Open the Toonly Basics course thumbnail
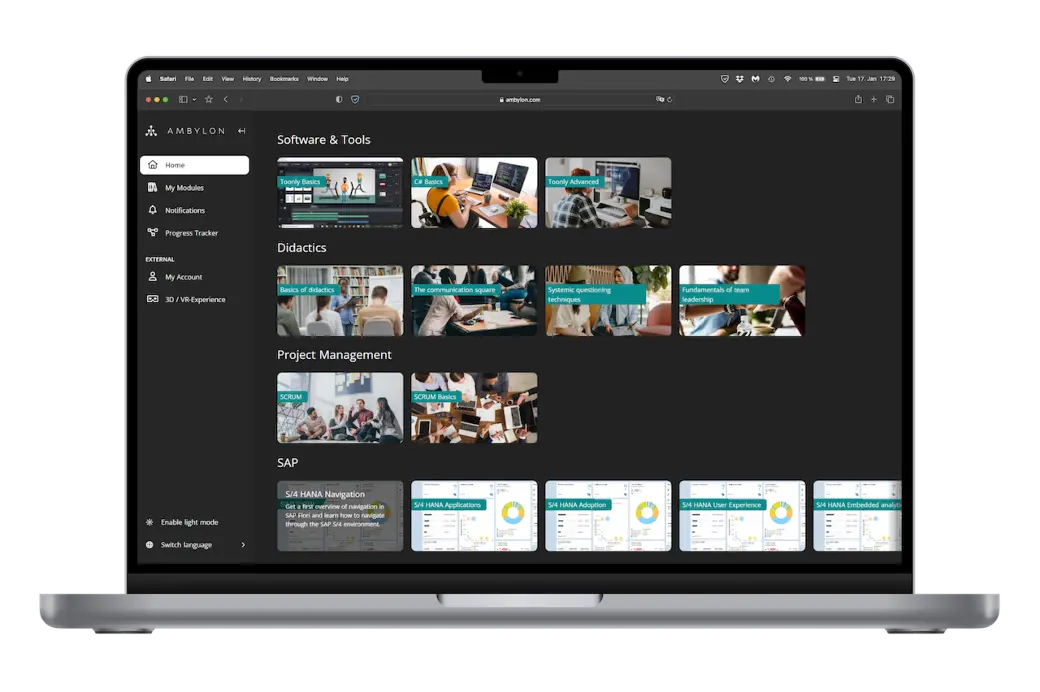1040x692 pixels. [x=340, y=193]
